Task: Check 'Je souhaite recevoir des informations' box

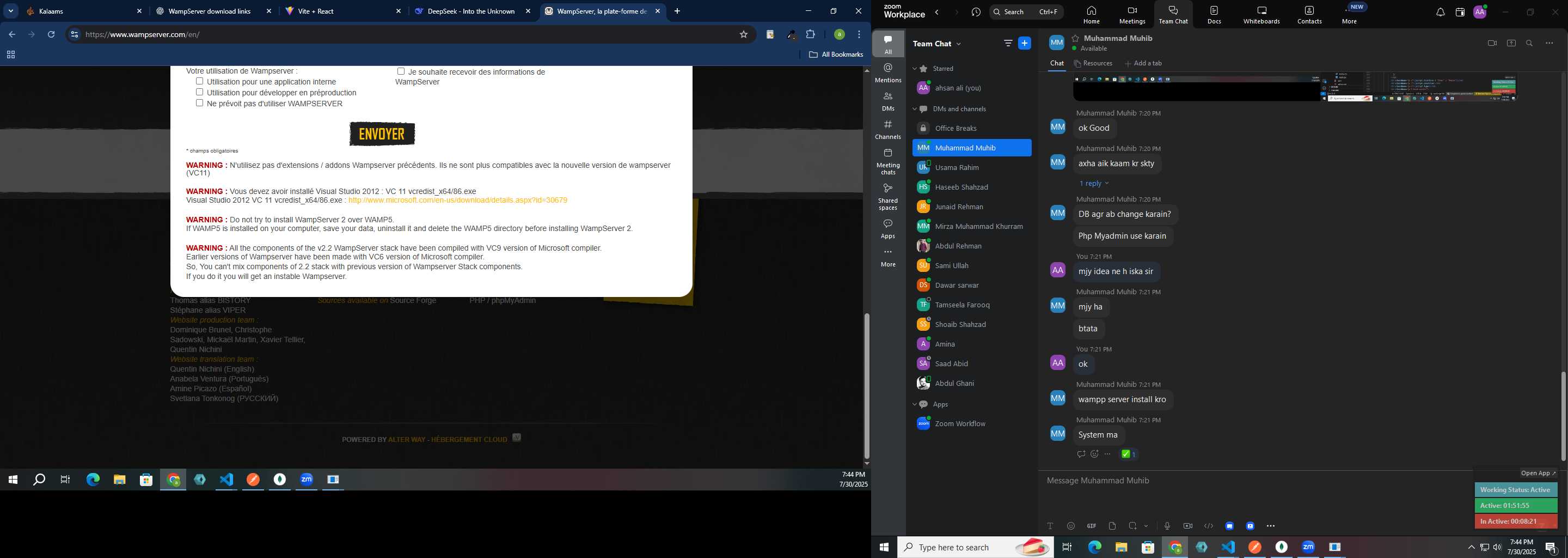Action: pos(401,71)
